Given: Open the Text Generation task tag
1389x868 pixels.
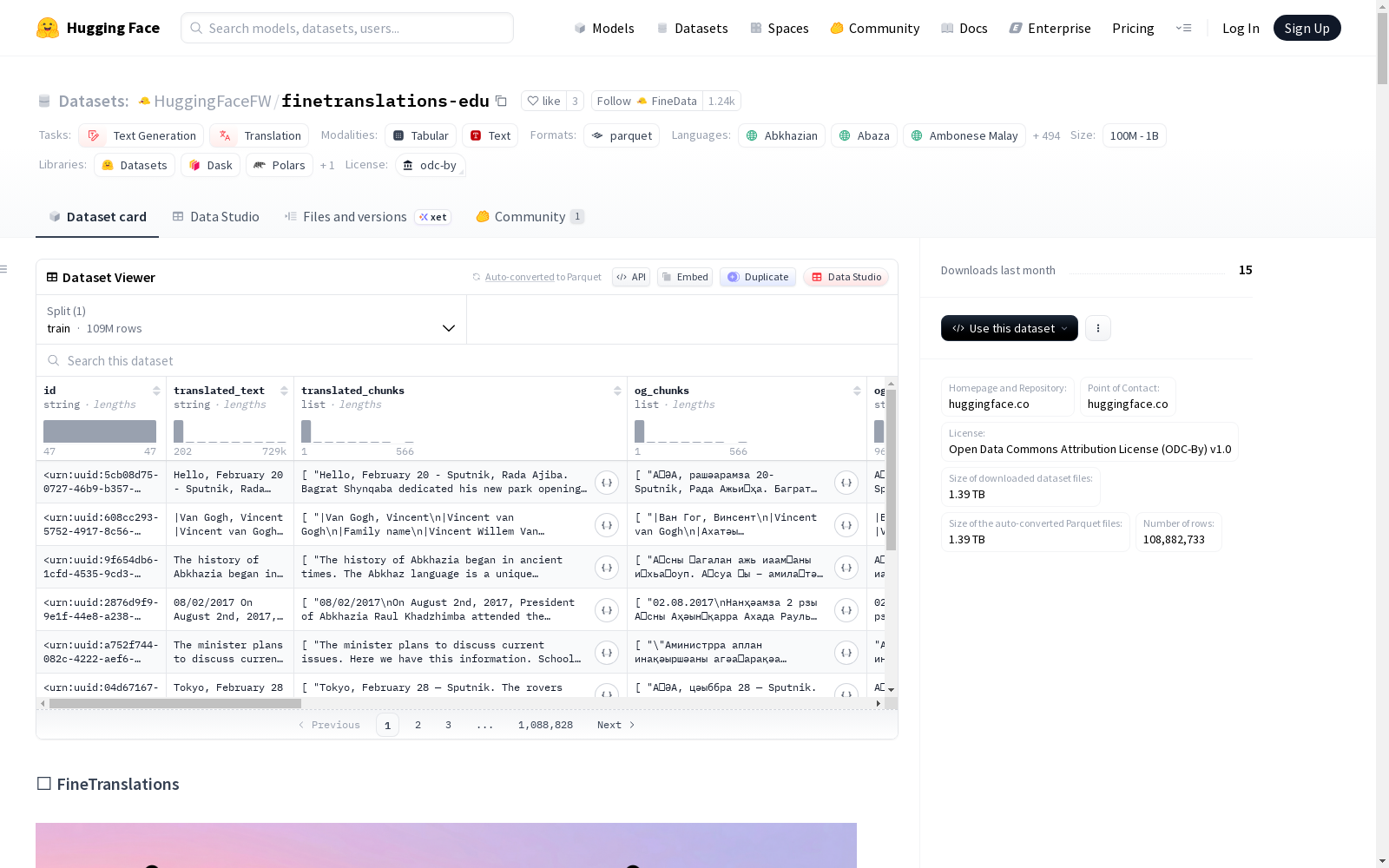Looking at the screenshot, I should click(x=141, y=135).
